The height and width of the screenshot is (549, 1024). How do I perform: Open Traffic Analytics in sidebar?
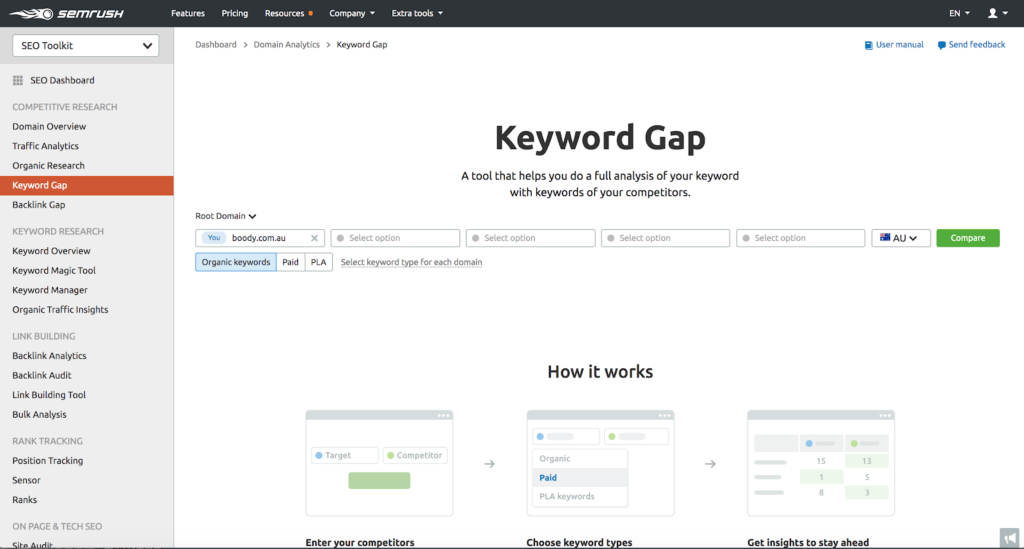[45, 146]
